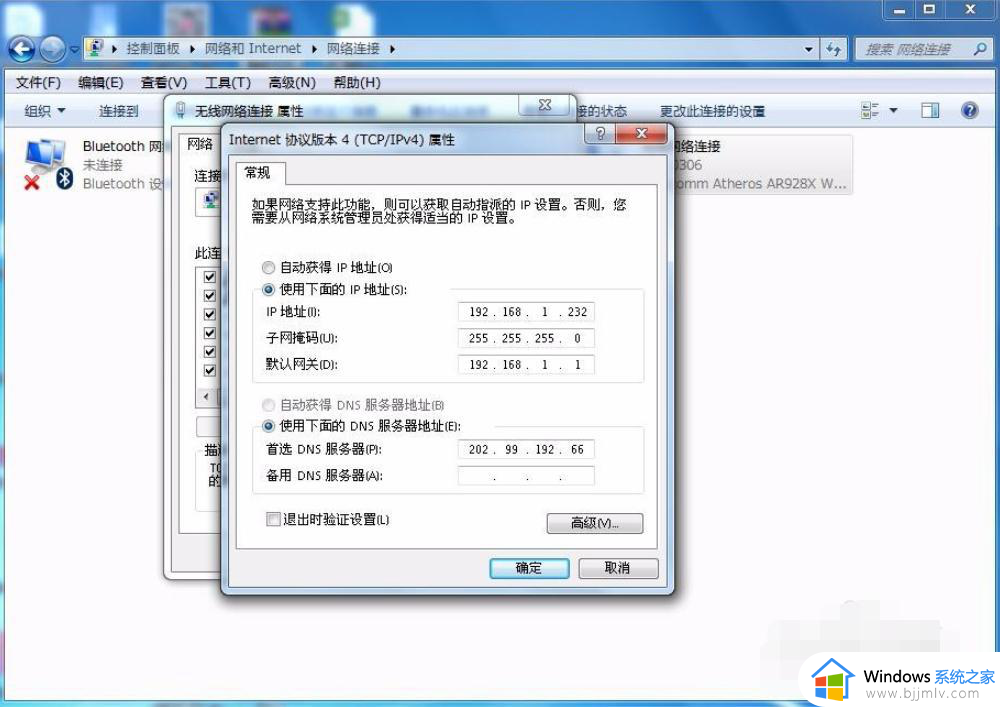
Task: Toggle fourth item checkbox in wireless properties list
Action: [209, 333]
